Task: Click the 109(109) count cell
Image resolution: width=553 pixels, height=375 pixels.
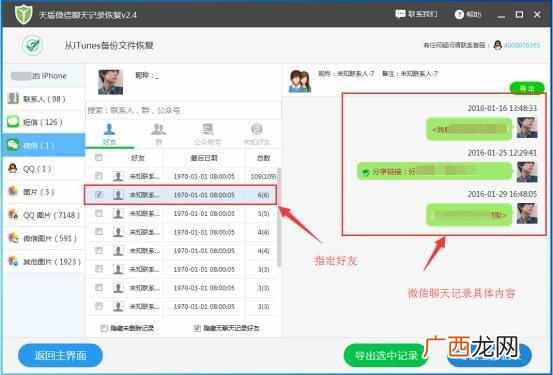Action: point(263,176)
